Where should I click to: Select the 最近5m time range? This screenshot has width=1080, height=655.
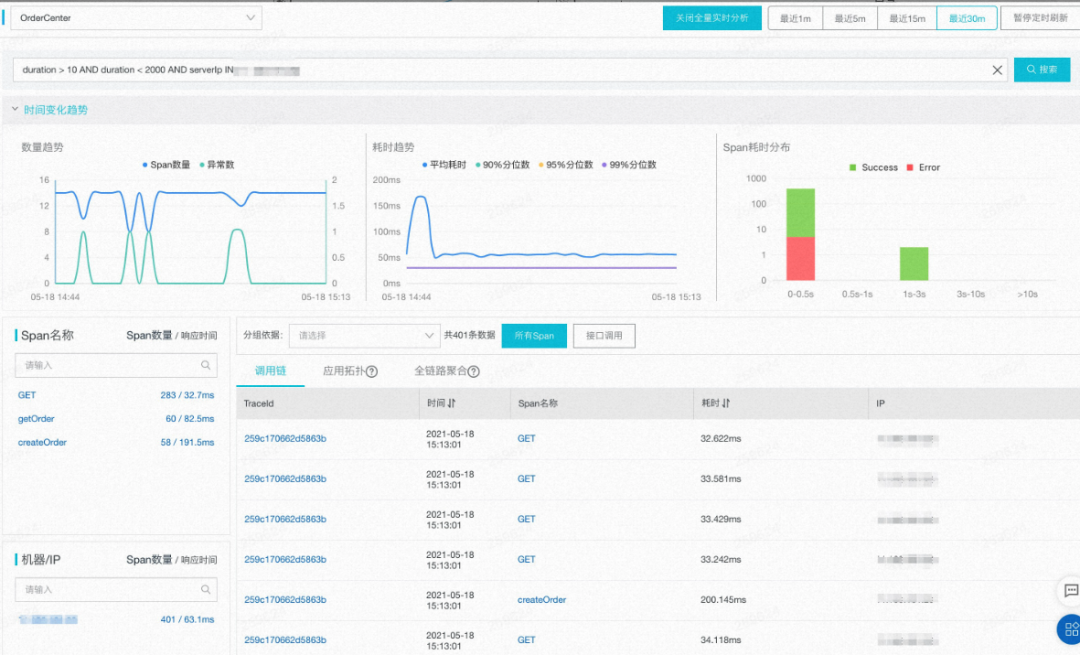[850, 19]
